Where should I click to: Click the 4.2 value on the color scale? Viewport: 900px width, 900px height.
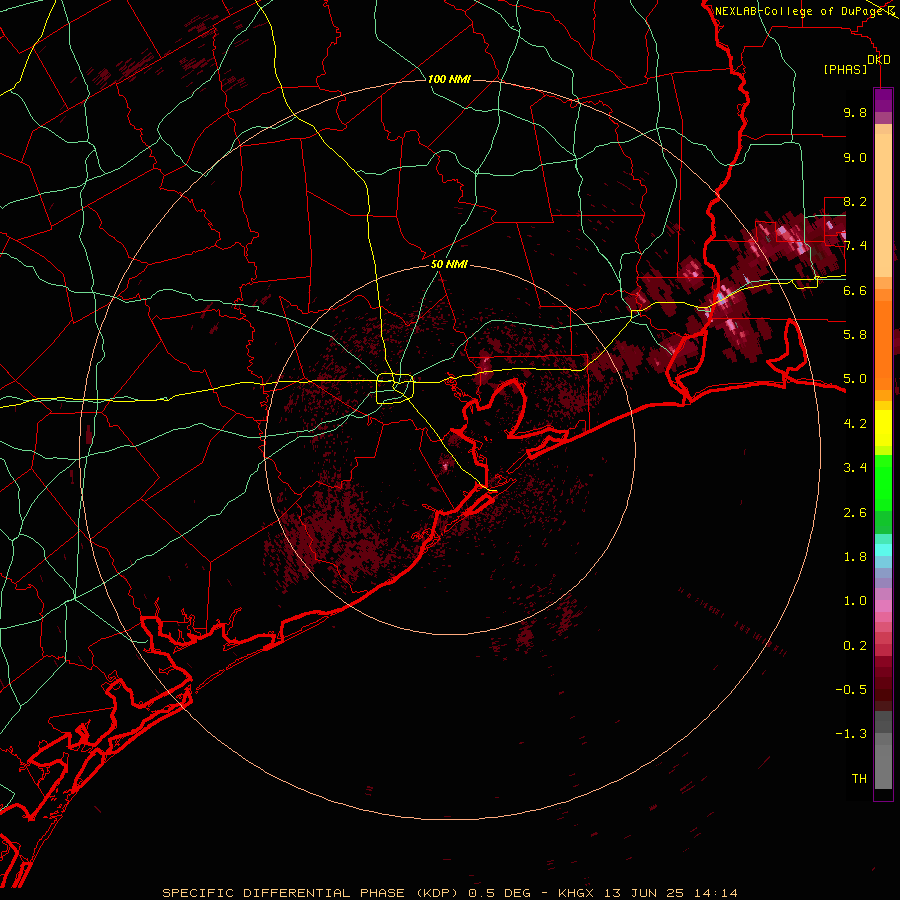855,424
